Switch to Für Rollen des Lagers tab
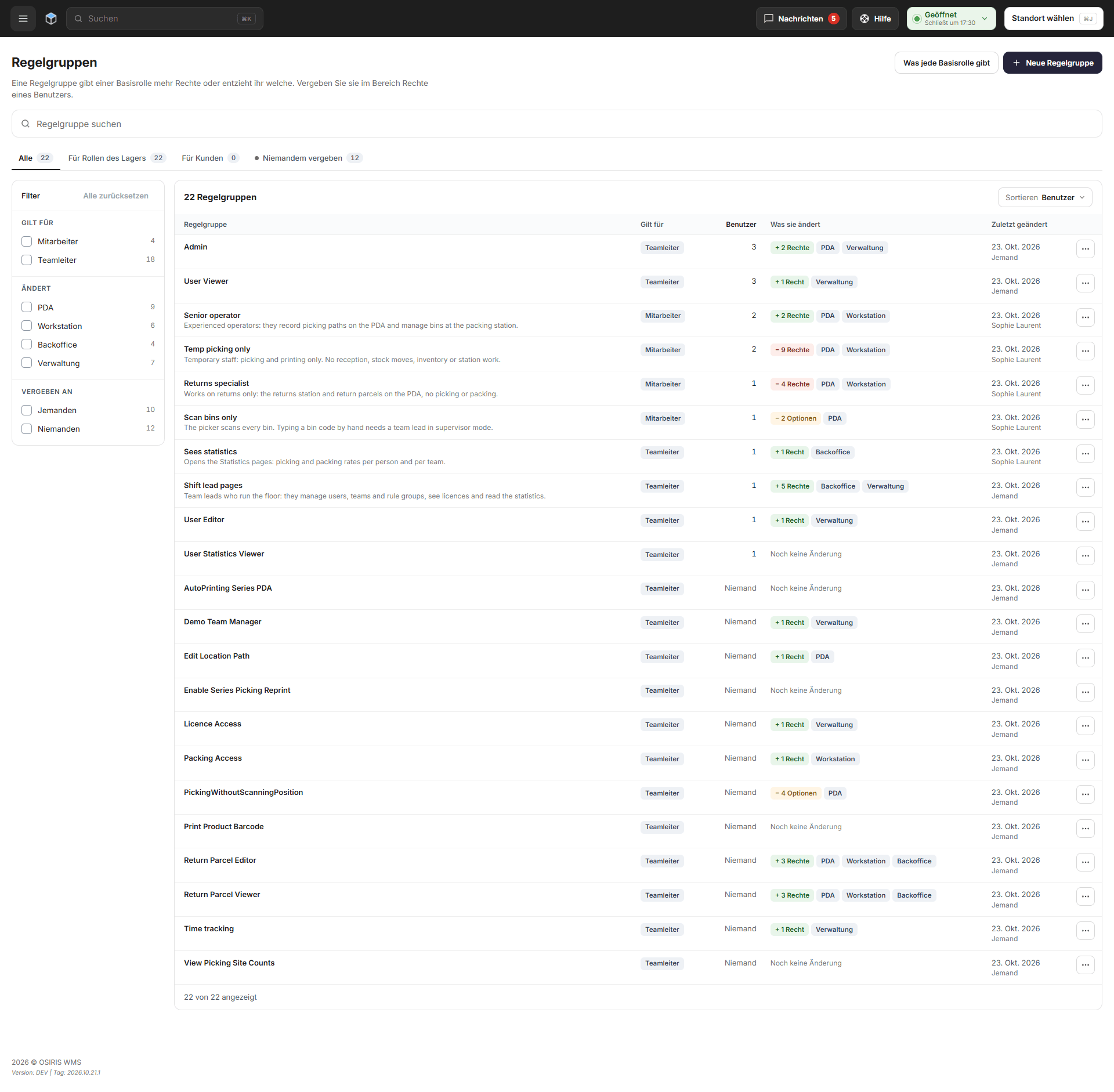 click(117, 158)
